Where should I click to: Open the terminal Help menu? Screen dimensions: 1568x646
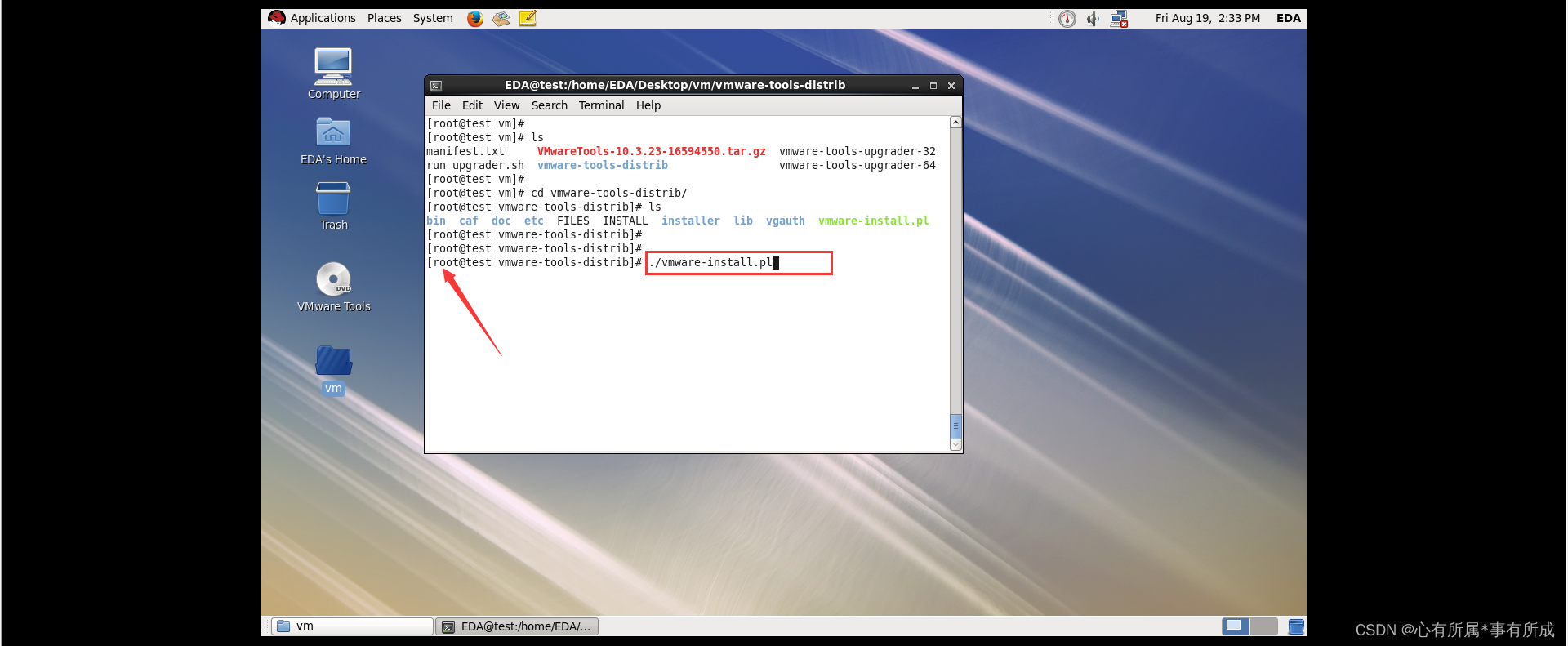648,105
